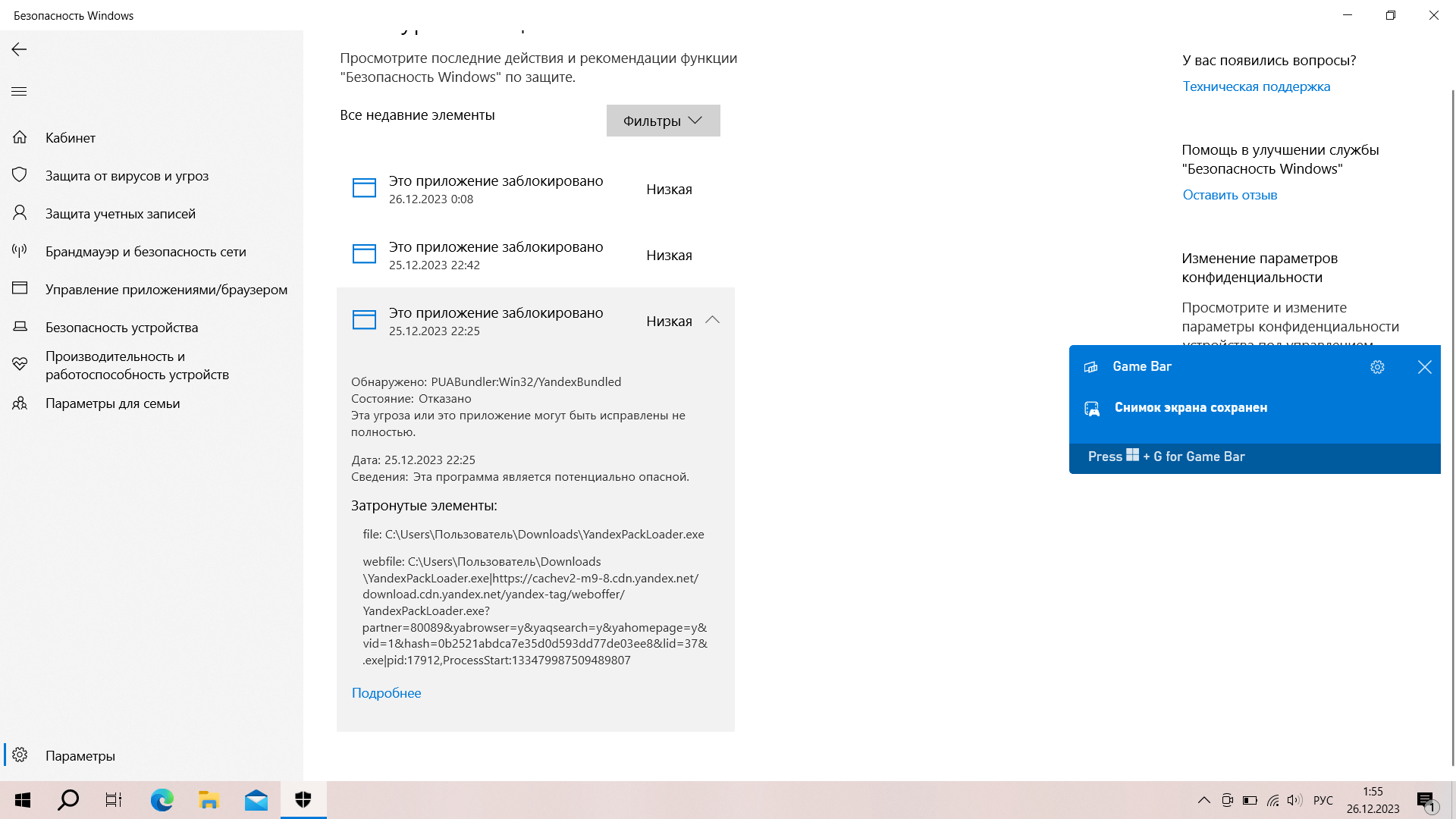Click the Game Bar logo icon

coord(1091,367)
